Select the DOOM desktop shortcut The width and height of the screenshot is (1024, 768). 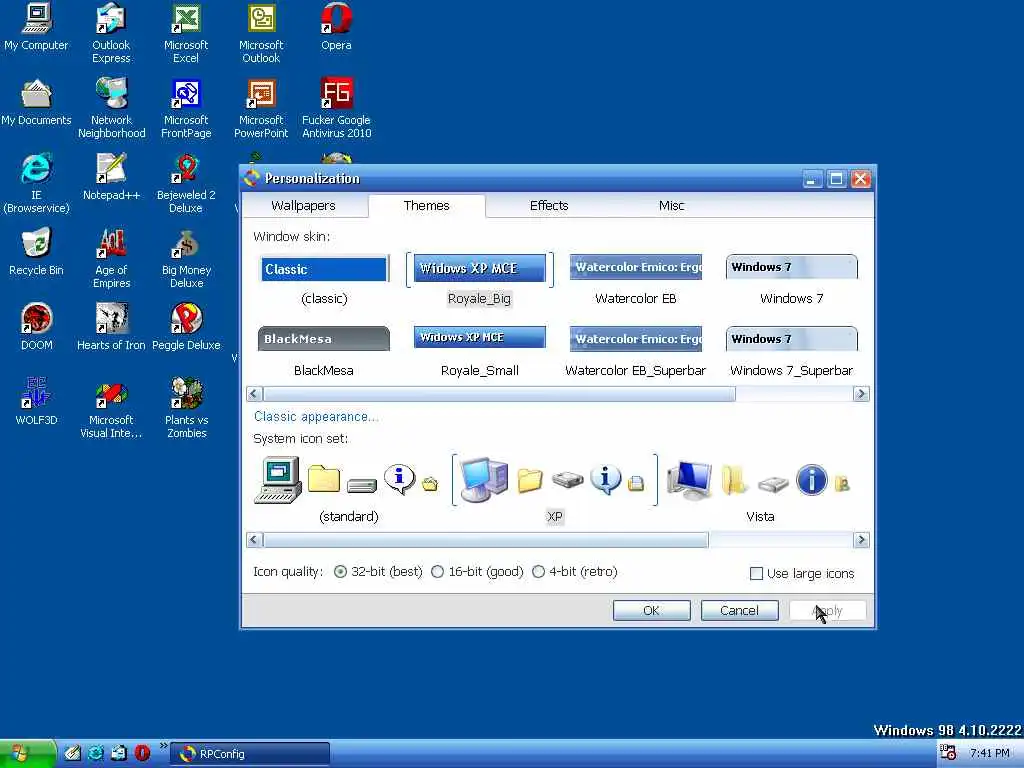36,327
